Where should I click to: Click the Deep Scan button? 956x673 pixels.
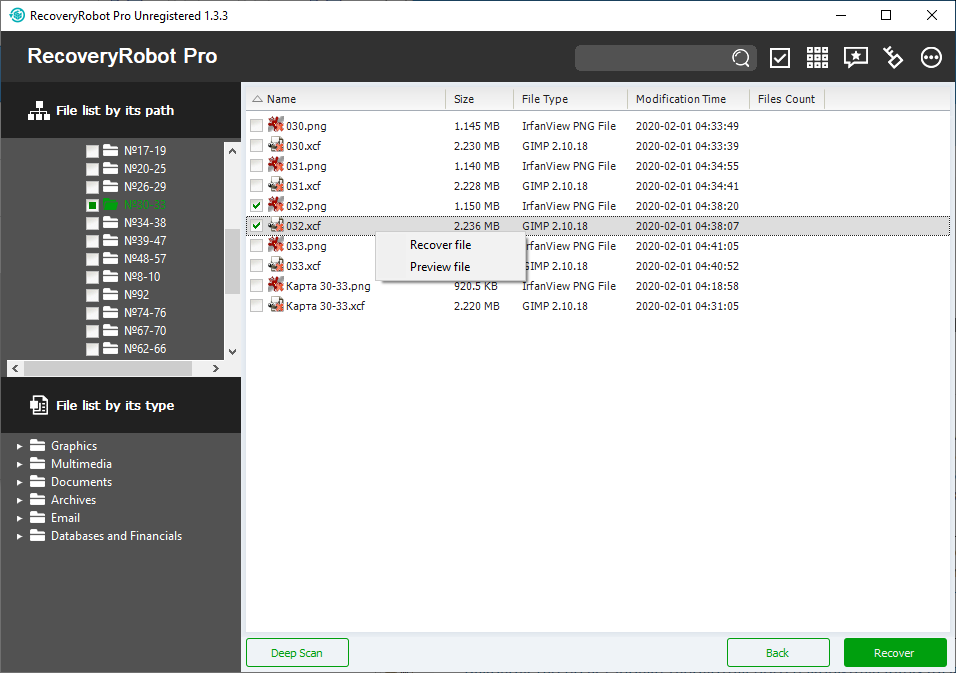(297, 653)
